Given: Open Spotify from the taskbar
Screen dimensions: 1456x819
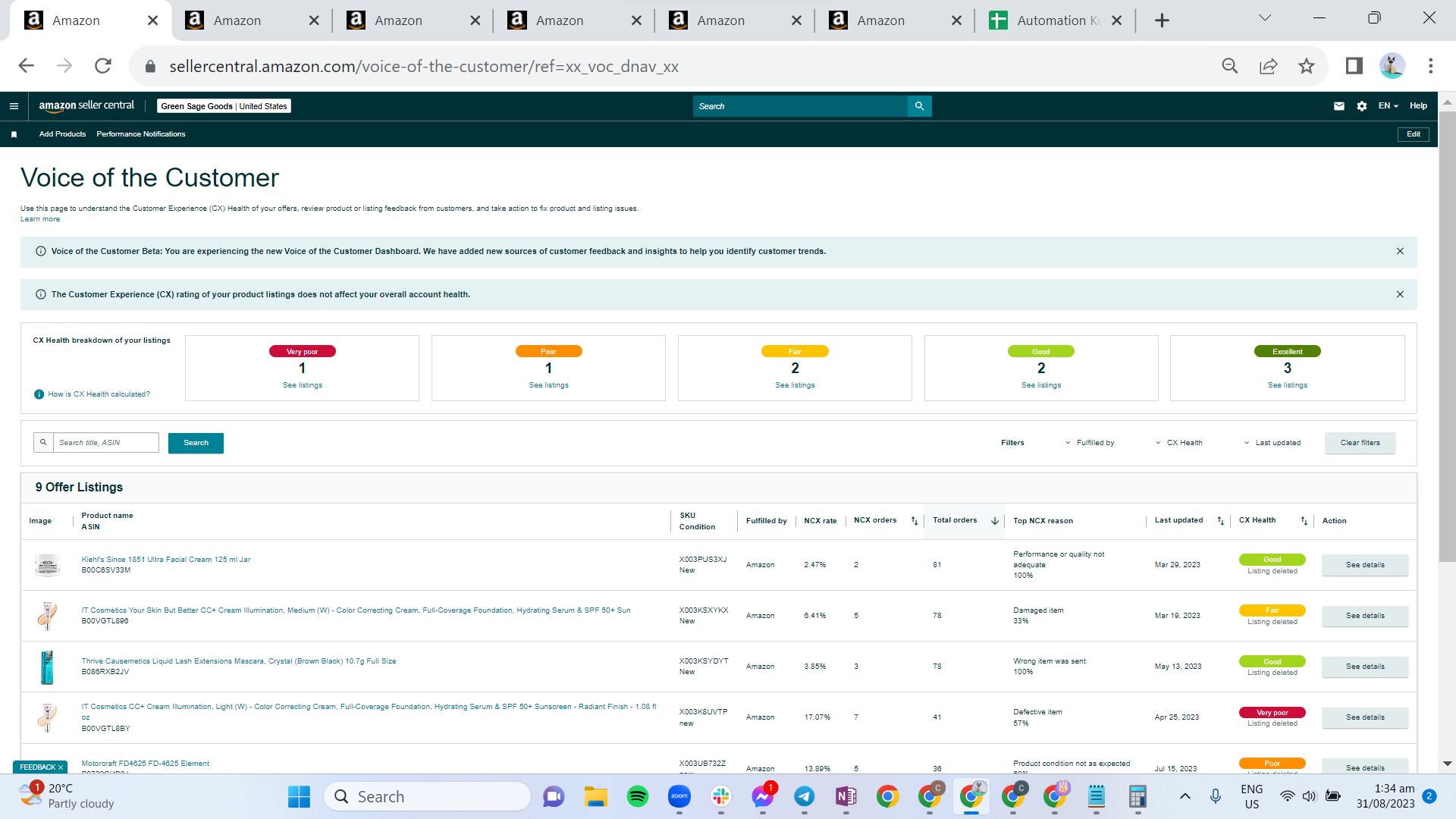Looking at the screenshot, I should [638, 796].
